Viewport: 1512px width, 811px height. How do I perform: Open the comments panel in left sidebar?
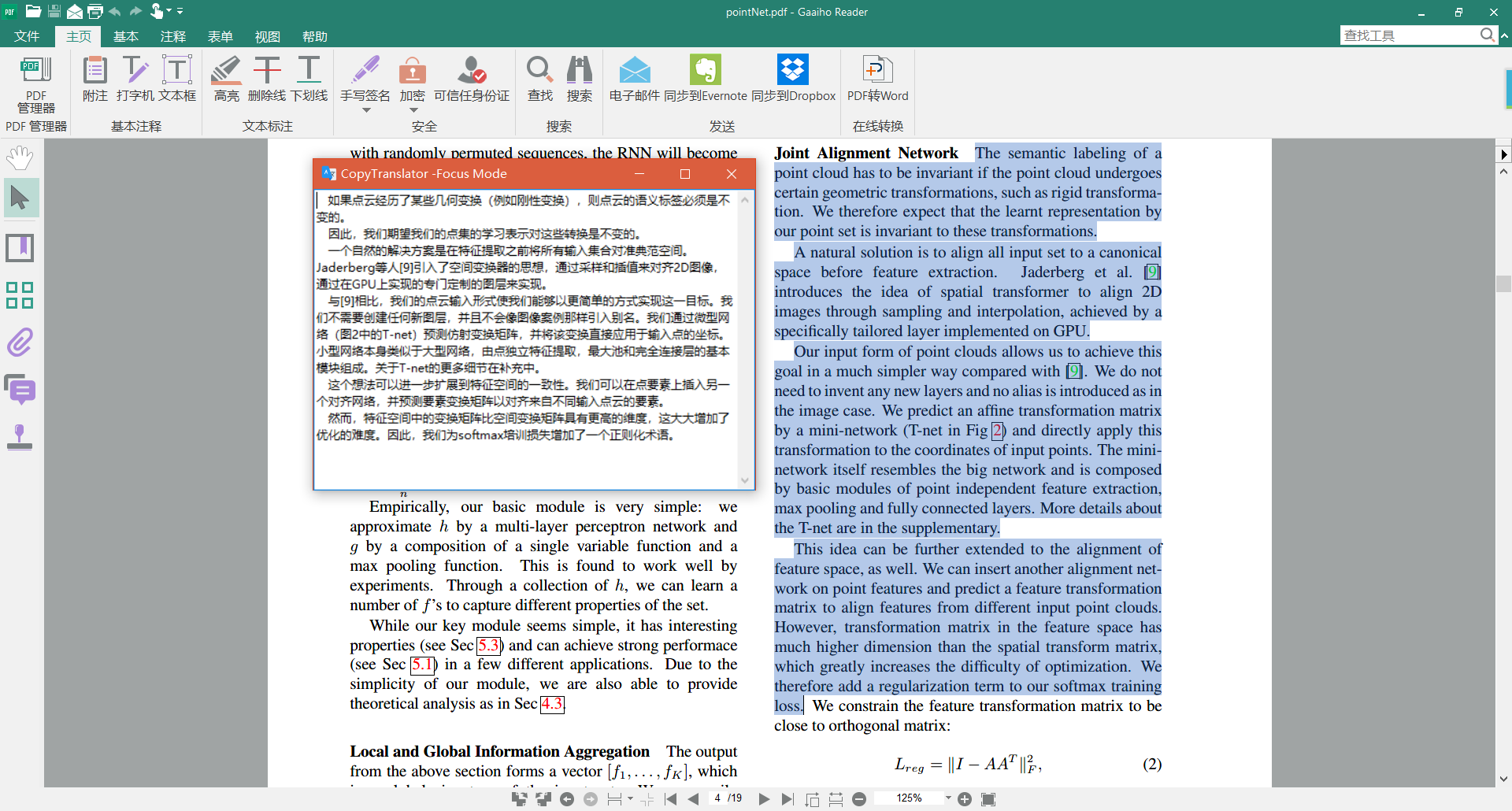(x=20, y=390)
